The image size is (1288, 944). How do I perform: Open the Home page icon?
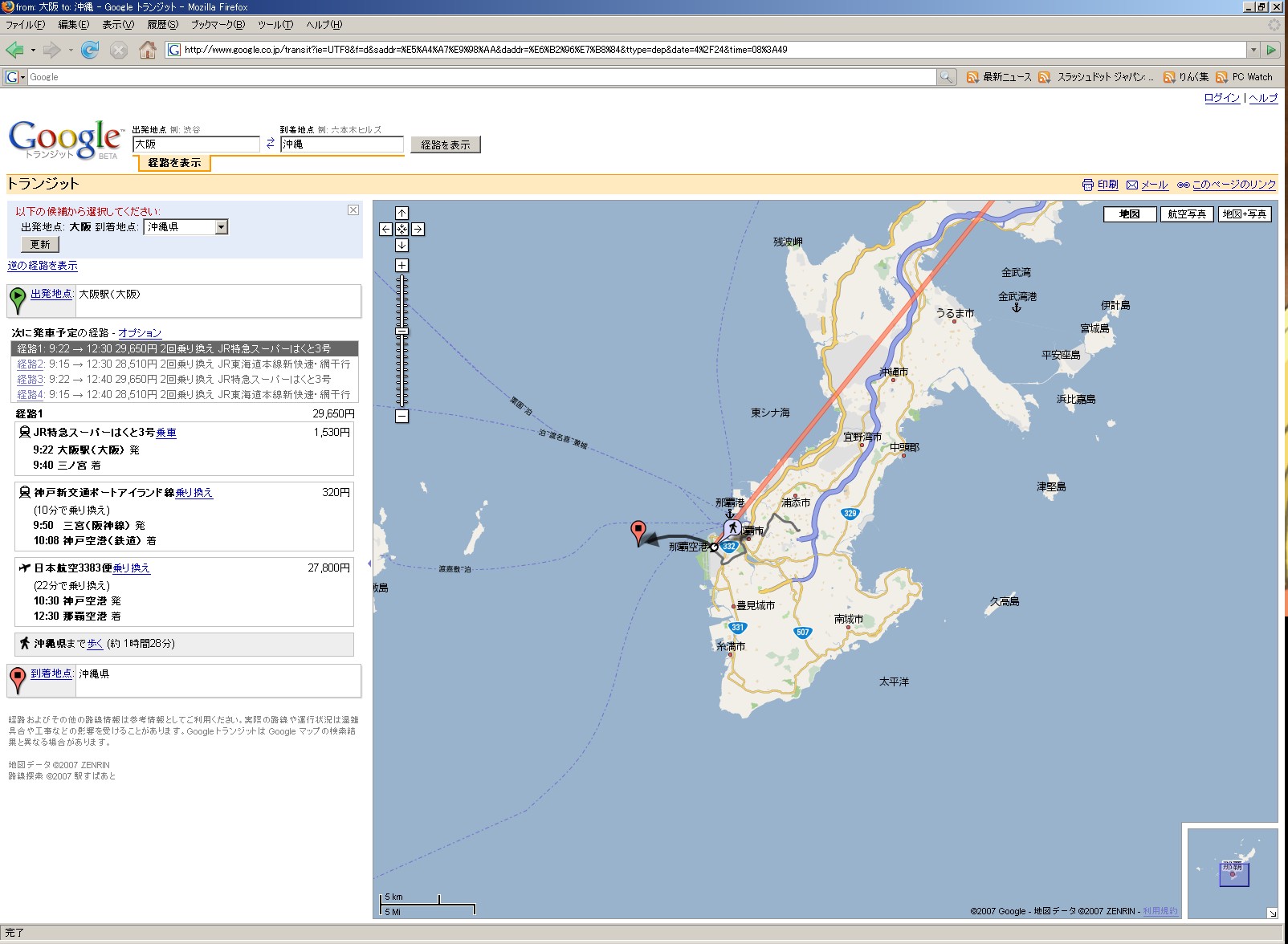tap(148, 50)
